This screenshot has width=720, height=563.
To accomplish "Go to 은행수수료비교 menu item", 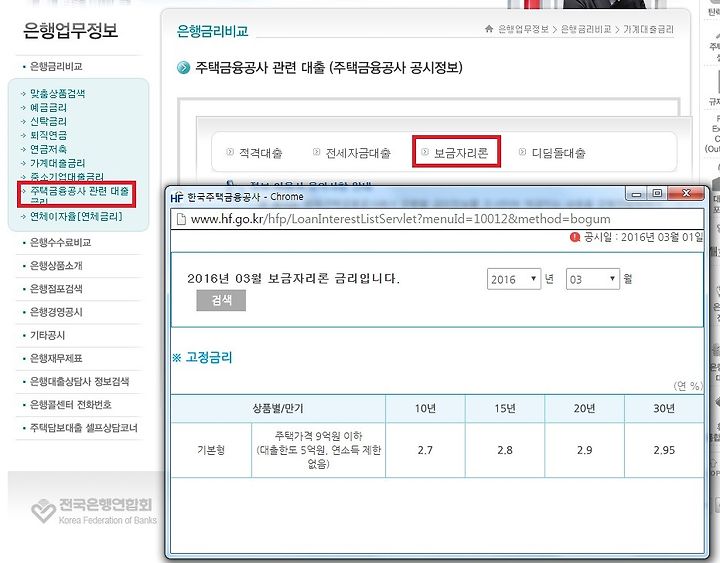I will click(60, 242).
